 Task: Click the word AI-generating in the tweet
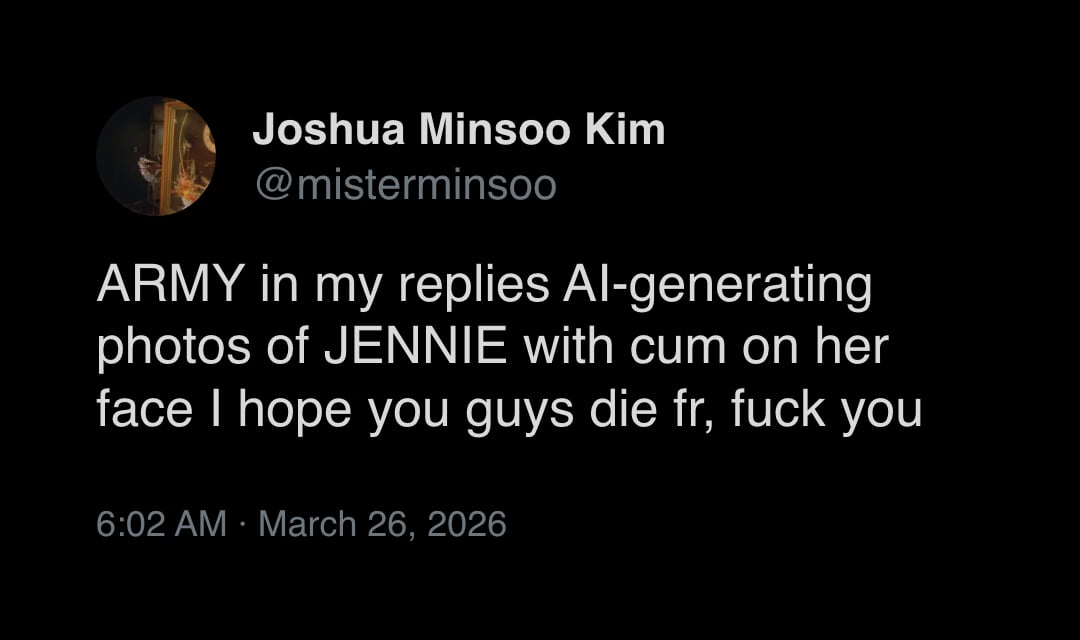pos(713,287)
